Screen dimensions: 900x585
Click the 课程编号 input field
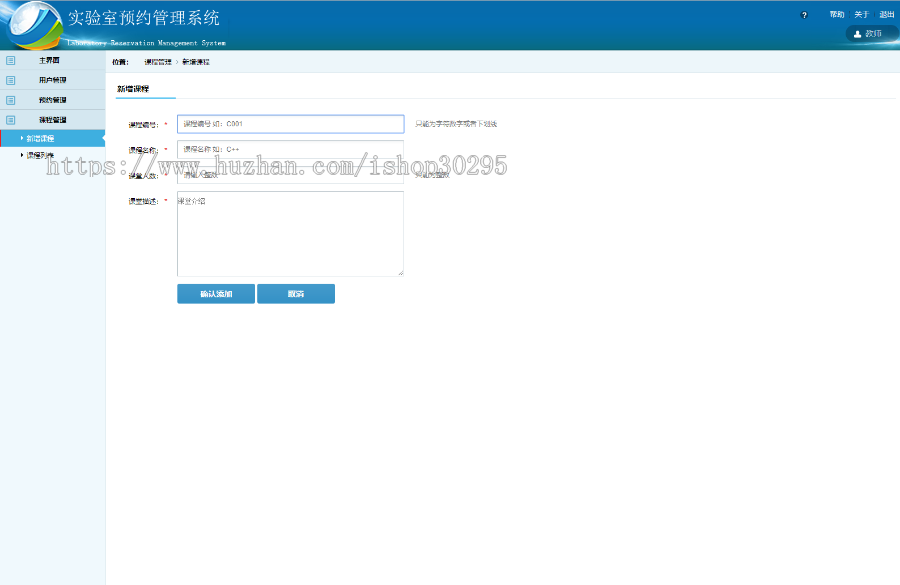point(290,123)
